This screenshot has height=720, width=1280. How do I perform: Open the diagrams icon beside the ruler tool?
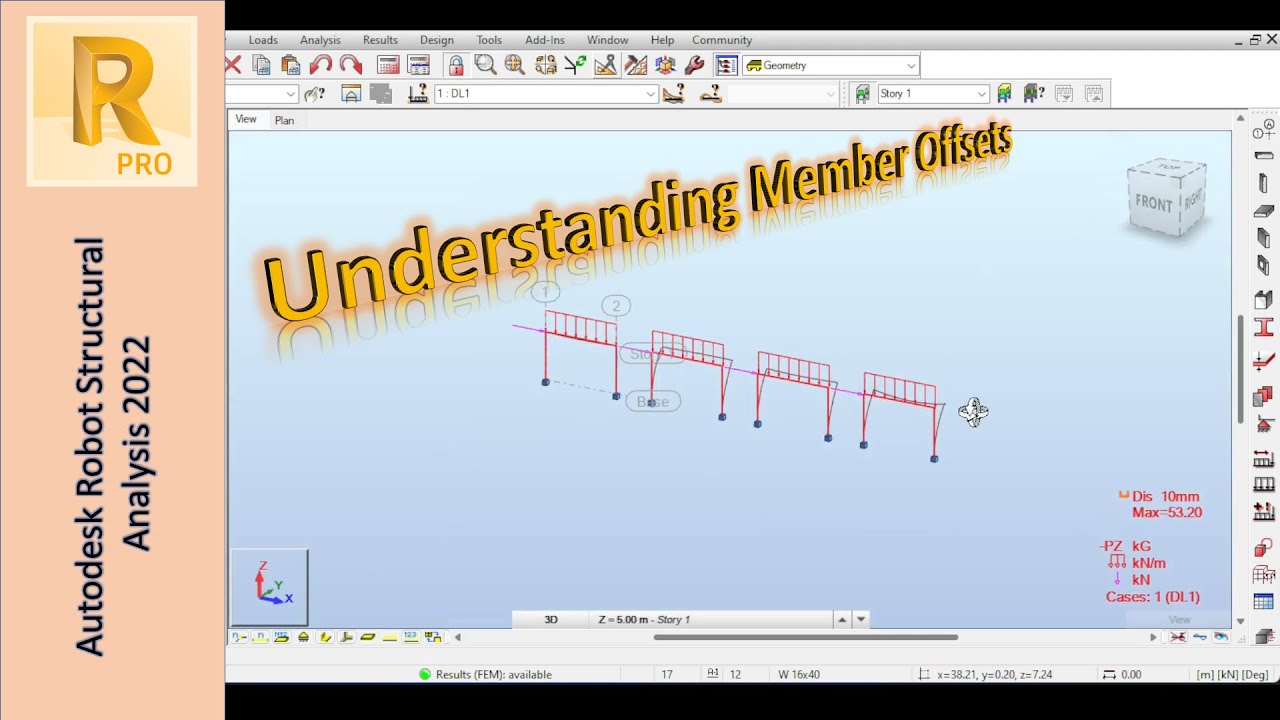635,65
